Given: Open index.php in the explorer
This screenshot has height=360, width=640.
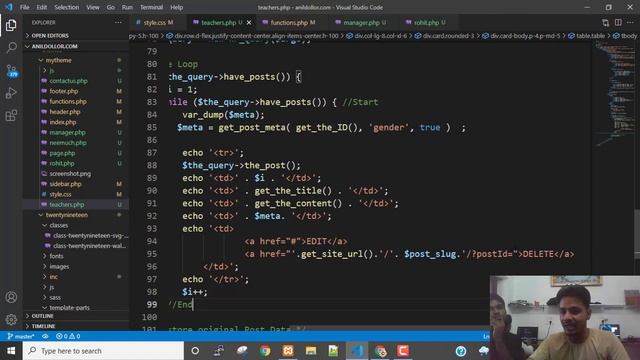Looking at the screenshot, I should coord(62,122).
